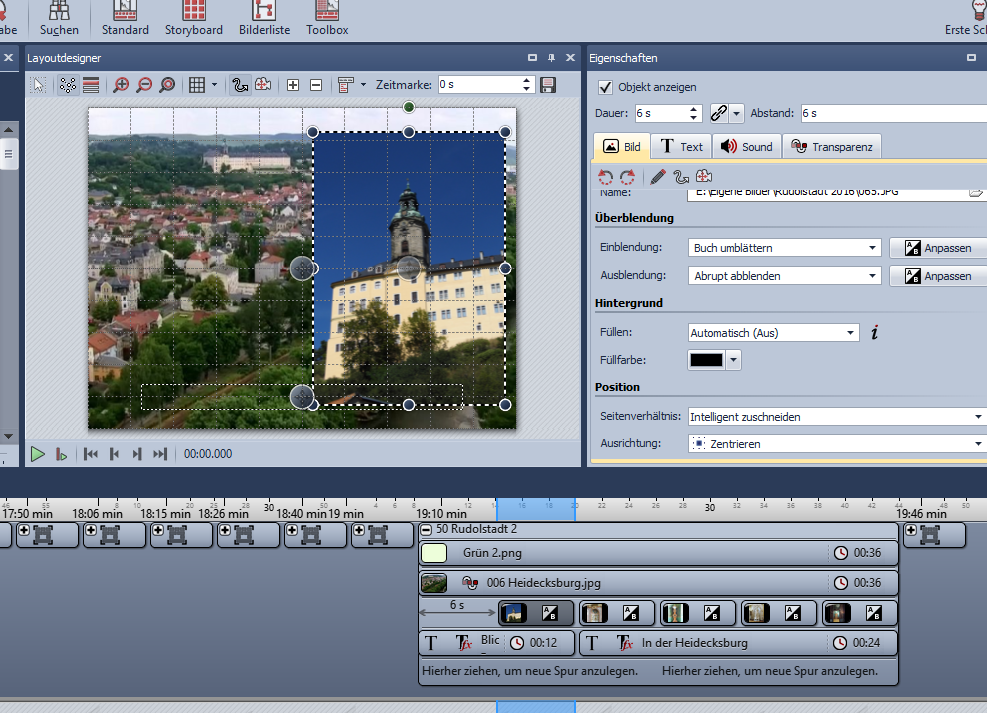Open the Storyboard view from top toolbar
Screen dimensions: 987x713
coord(194,19)
